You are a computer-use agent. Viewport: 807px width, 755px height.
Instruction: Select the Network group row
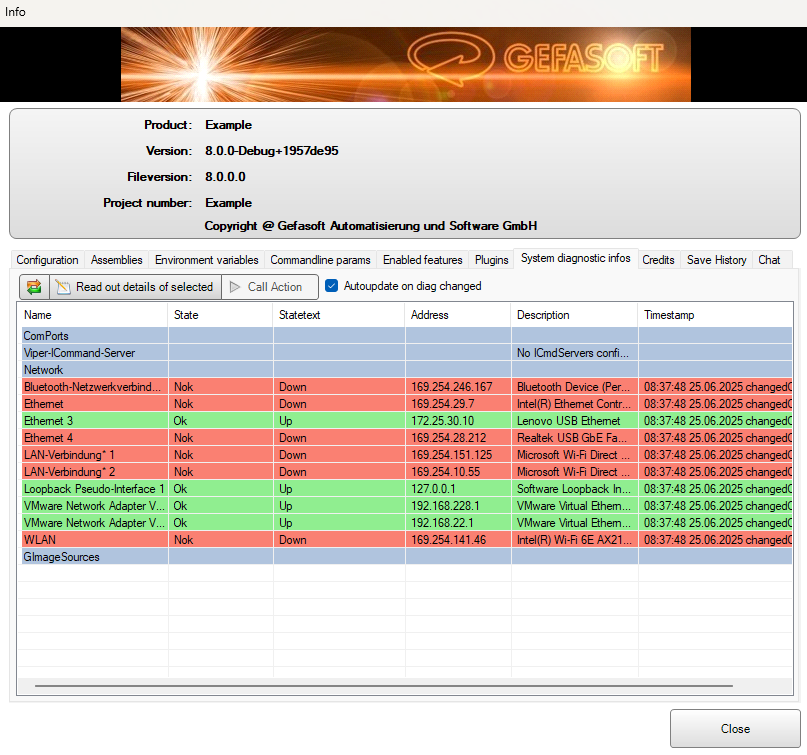407,370
